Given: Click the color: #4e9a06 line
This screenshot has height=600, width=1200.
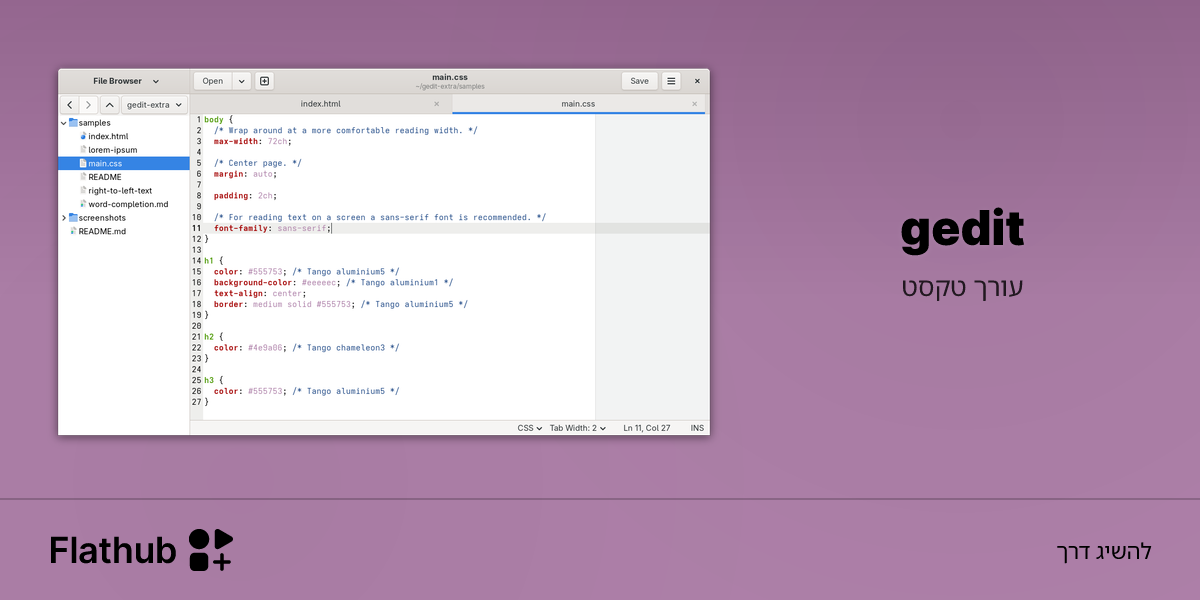Looking at the screenshot, I should point(306,348).
